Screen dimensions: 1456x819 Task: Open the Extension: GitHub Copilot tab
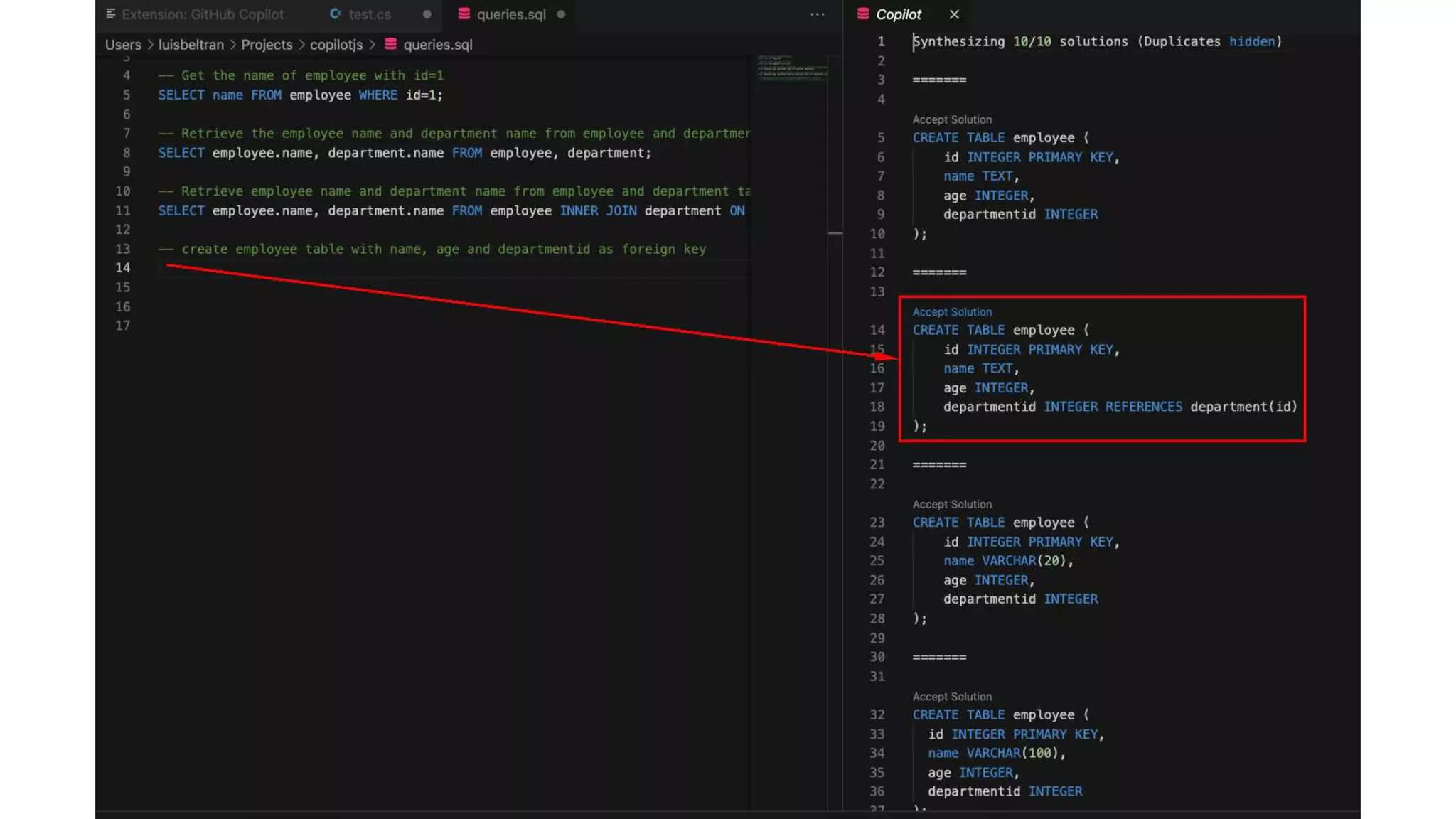[x=202, y=14]
